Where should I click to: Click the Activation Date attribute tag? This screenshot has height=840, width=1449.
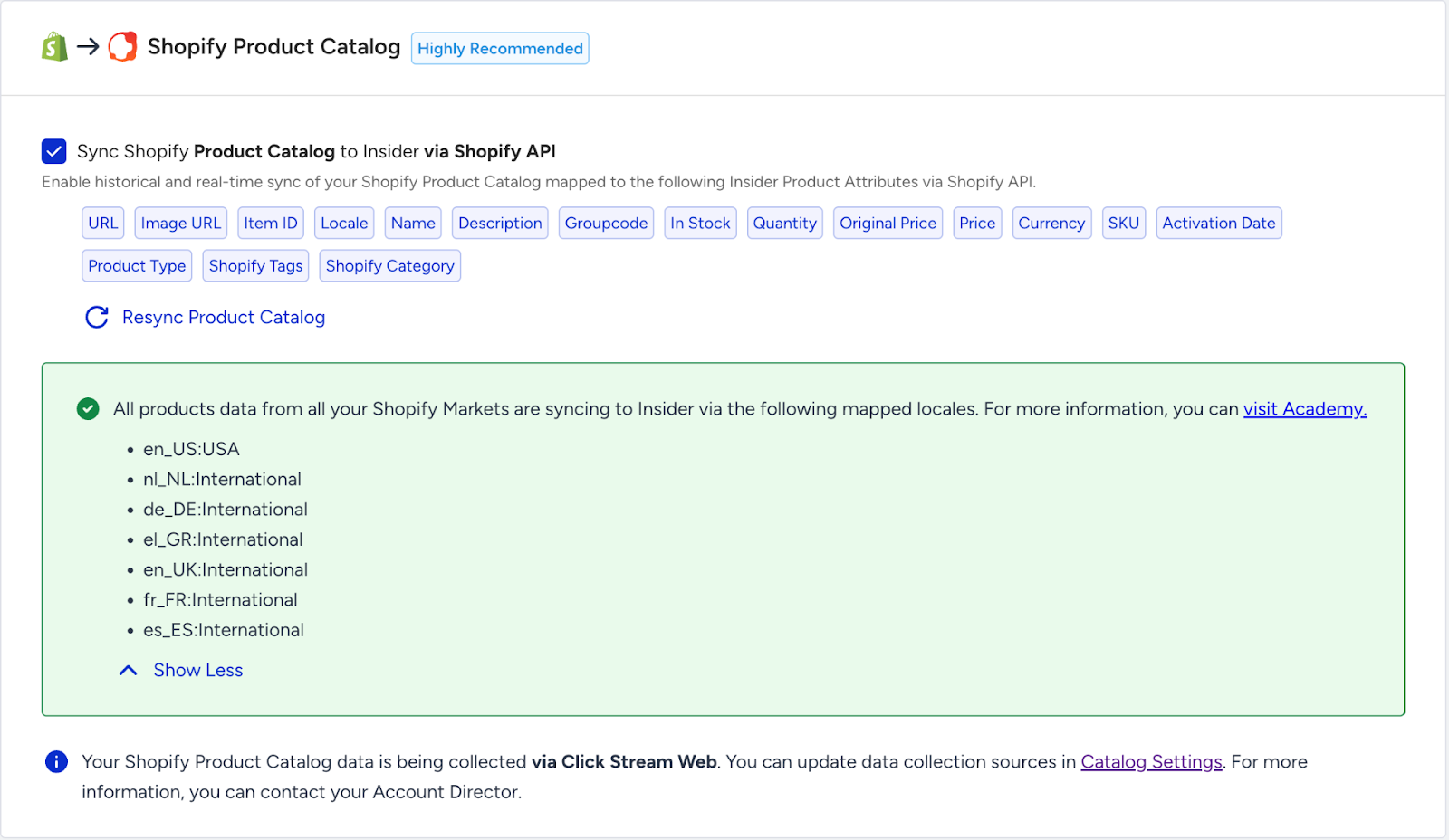tap(1218, 224)
